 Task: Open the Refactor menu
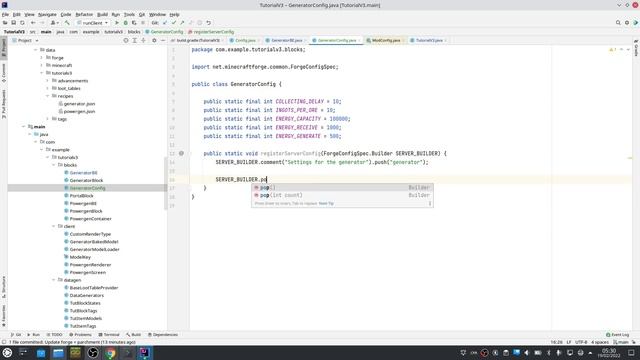tap(84, 14)
